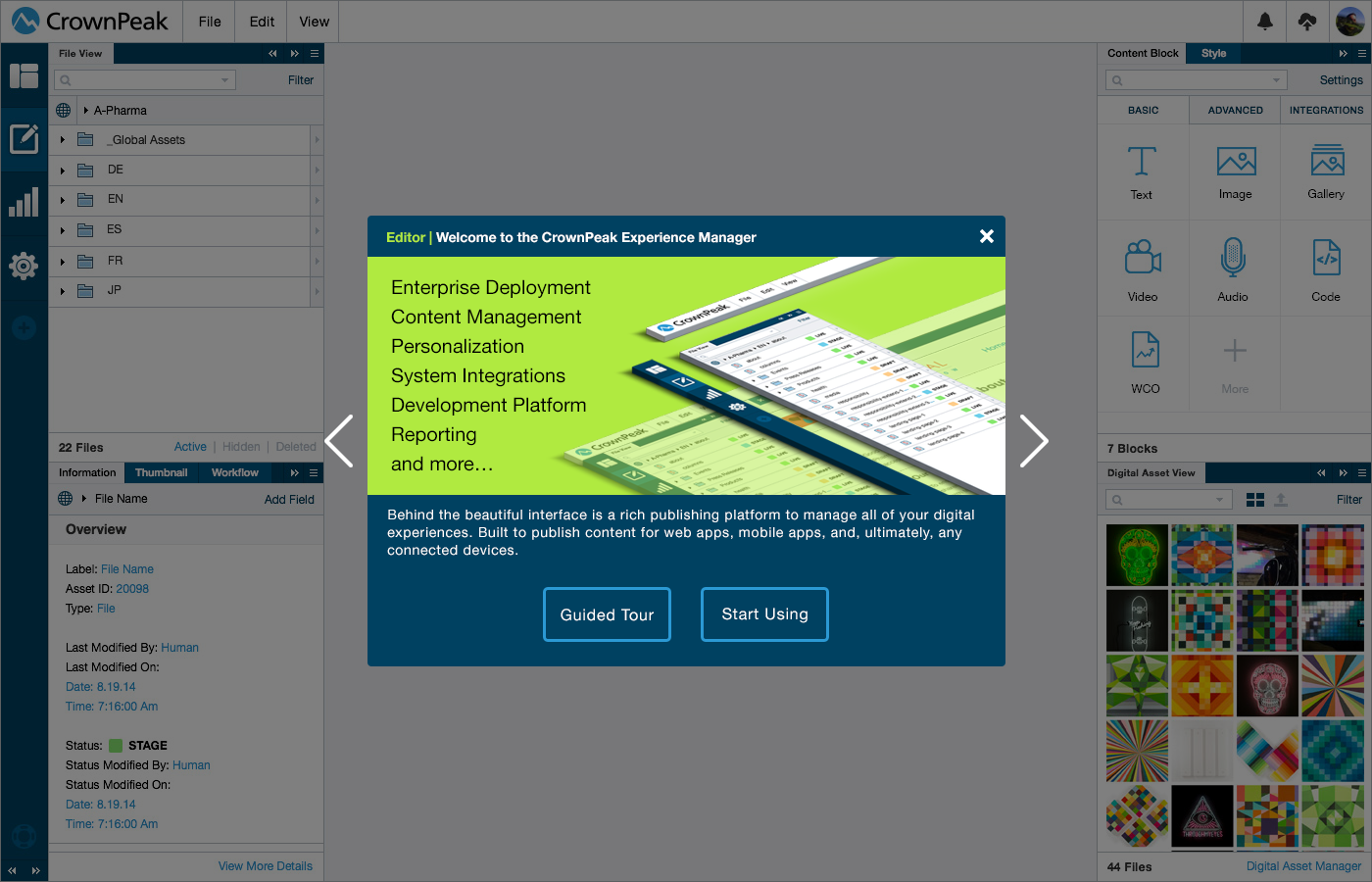Select the Gallery content block
Viewport: 1372px width, 882px height.
coord(1326,172)
